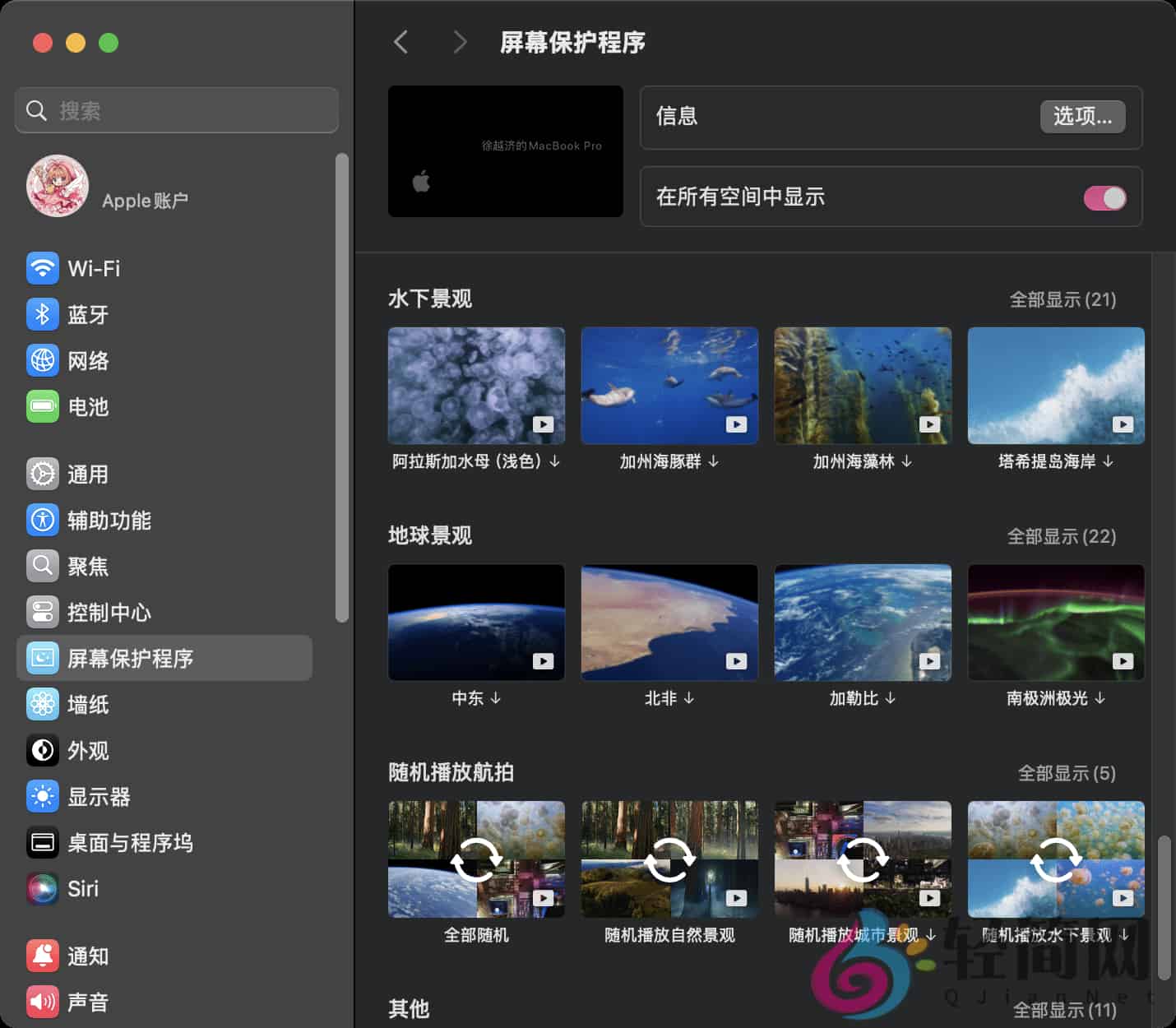Select the 聚焦 Spotlight icon
This screenshot has height=1028, width=1176.
pyautogui.click(x=42, y=566)
